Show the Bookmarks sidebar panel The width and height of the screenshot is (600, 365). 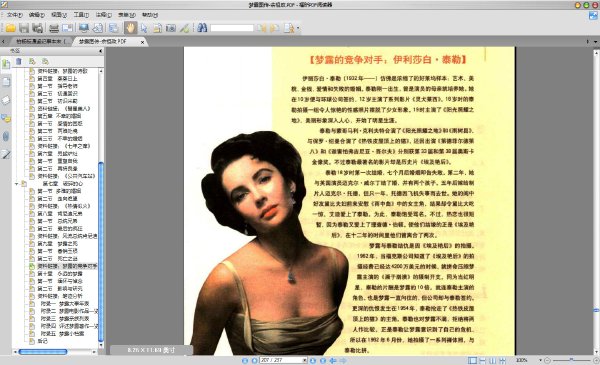tap(6, 64)
